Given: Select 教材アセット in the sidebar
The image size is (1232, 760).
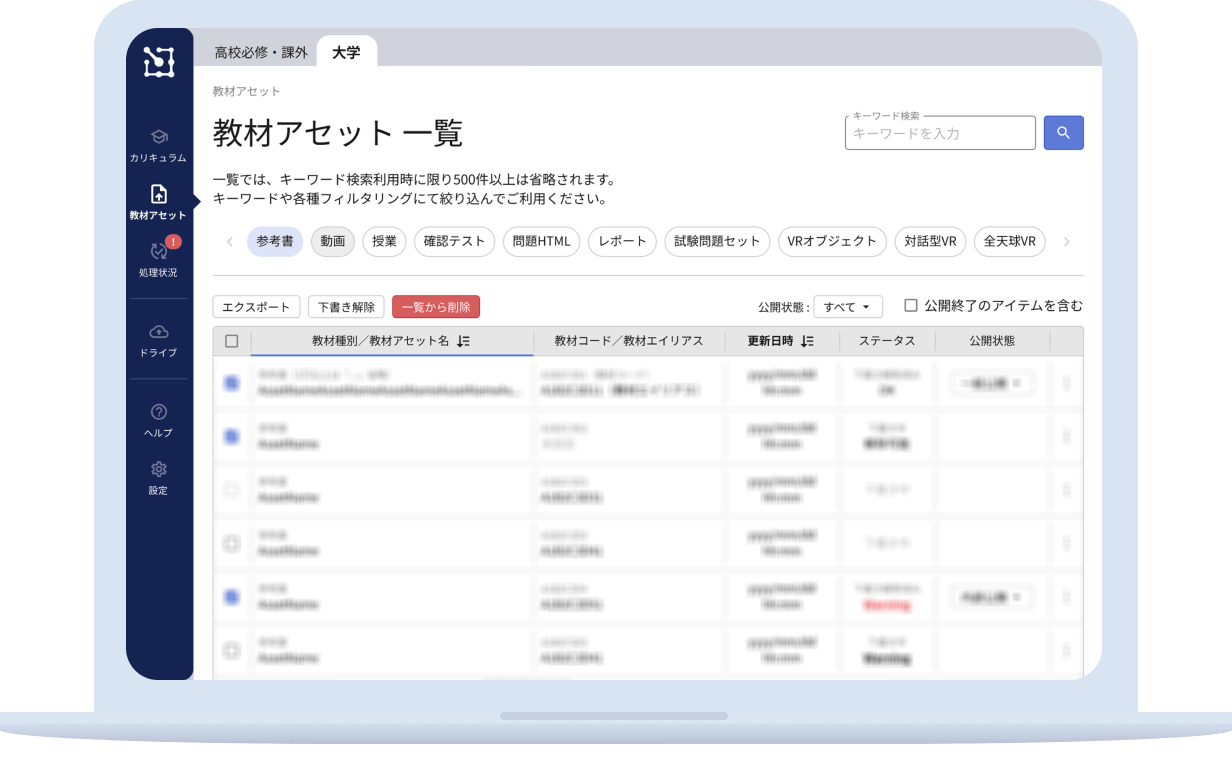Looking at the screenshot, I should pos(158,201).
